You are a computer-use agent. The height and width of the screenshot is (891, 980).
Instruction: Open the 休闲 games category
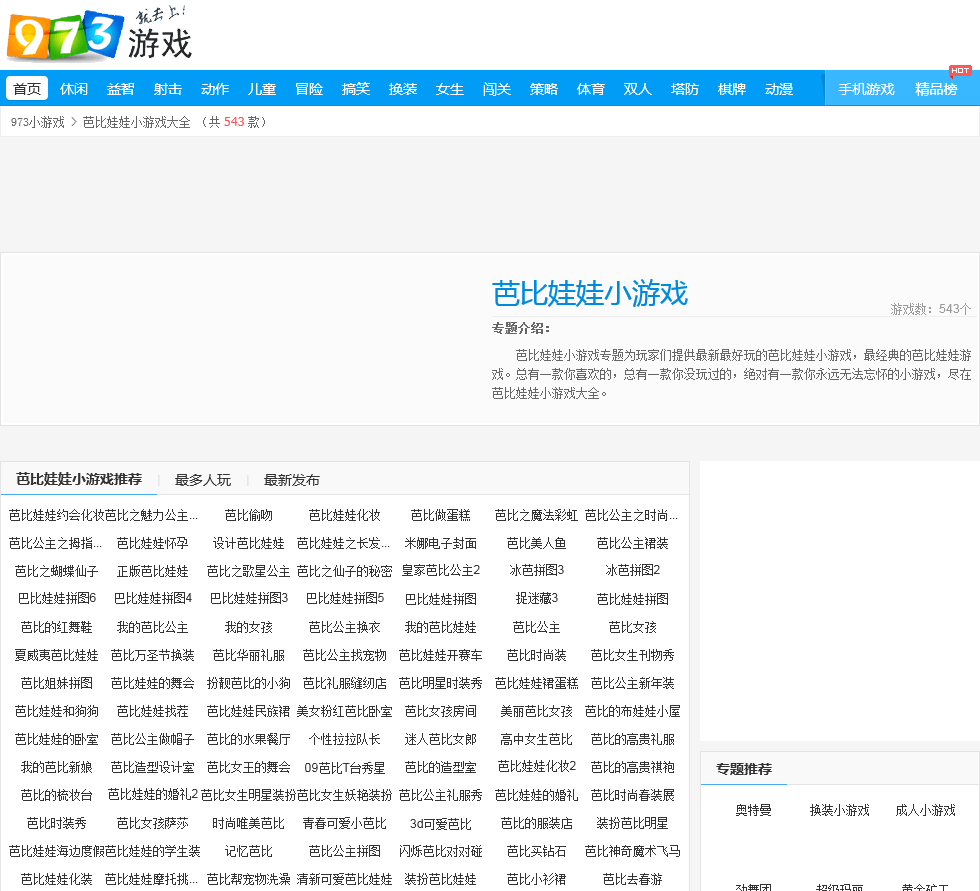[x=74, y=89]
